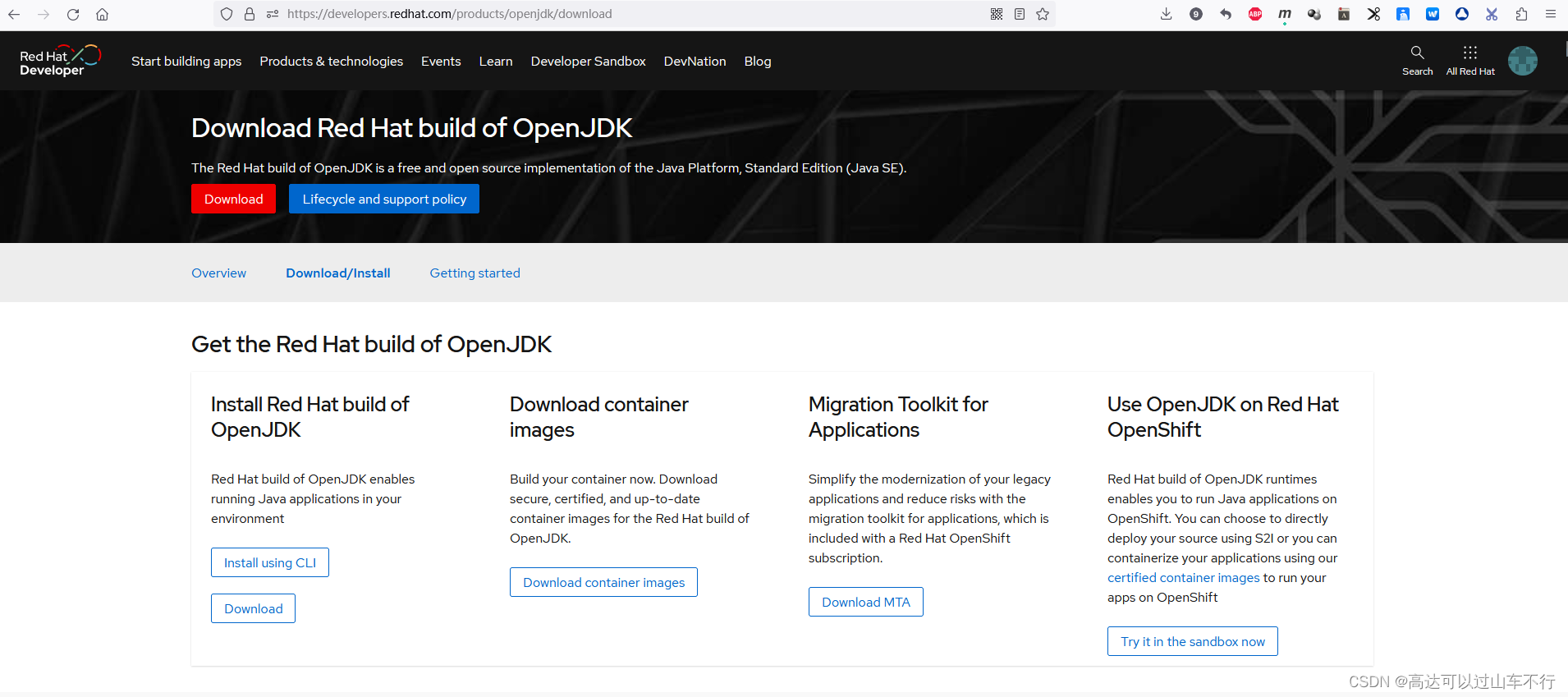Open the Events navigation item
Viewport: 1568px width, 697px height.
[441, 62]
